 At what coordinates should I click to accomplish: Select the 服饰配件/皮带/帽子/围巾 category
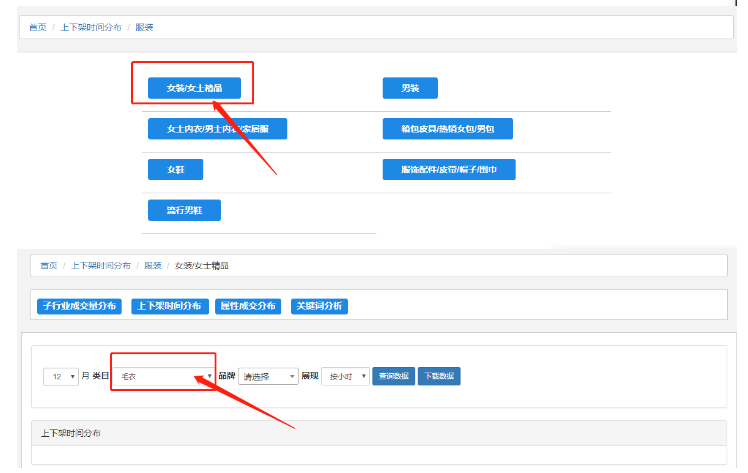click(449, 170)
